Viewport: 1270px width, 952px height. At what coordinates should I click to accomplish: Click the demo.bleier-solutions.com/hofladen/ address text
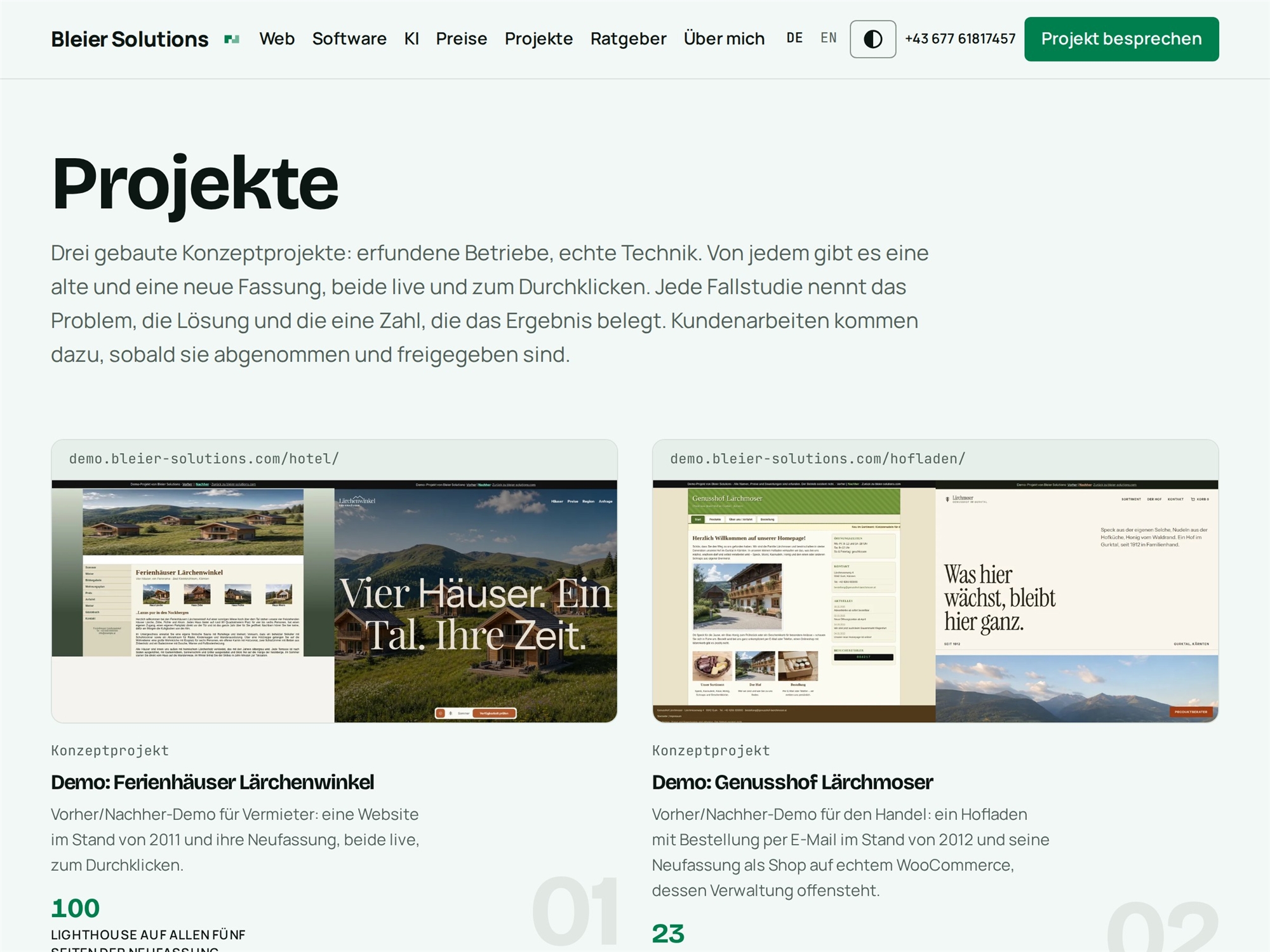point(818,459)
